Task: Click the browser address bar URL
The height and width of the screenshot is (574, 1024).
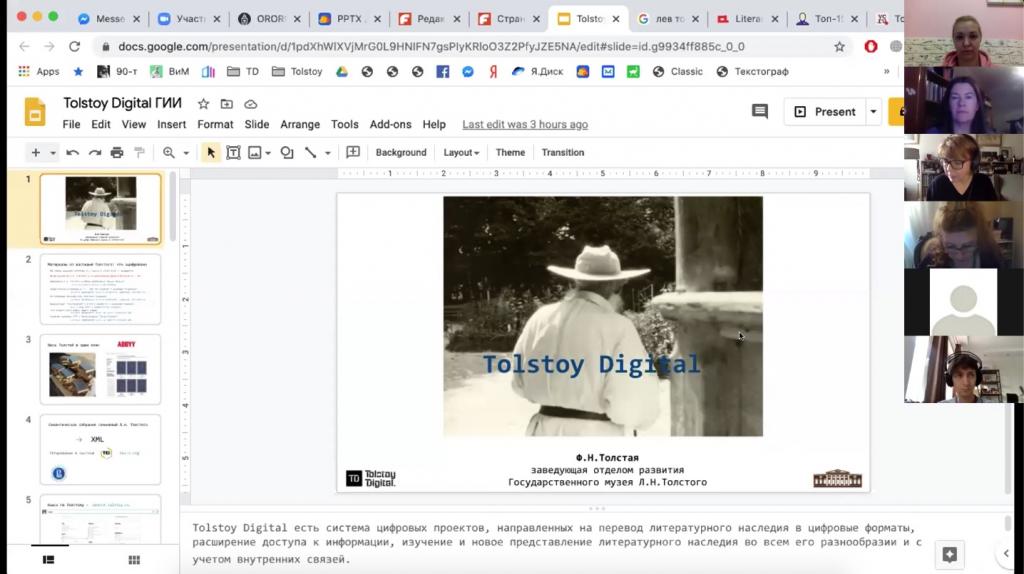Action: click(x=431, y=46)
